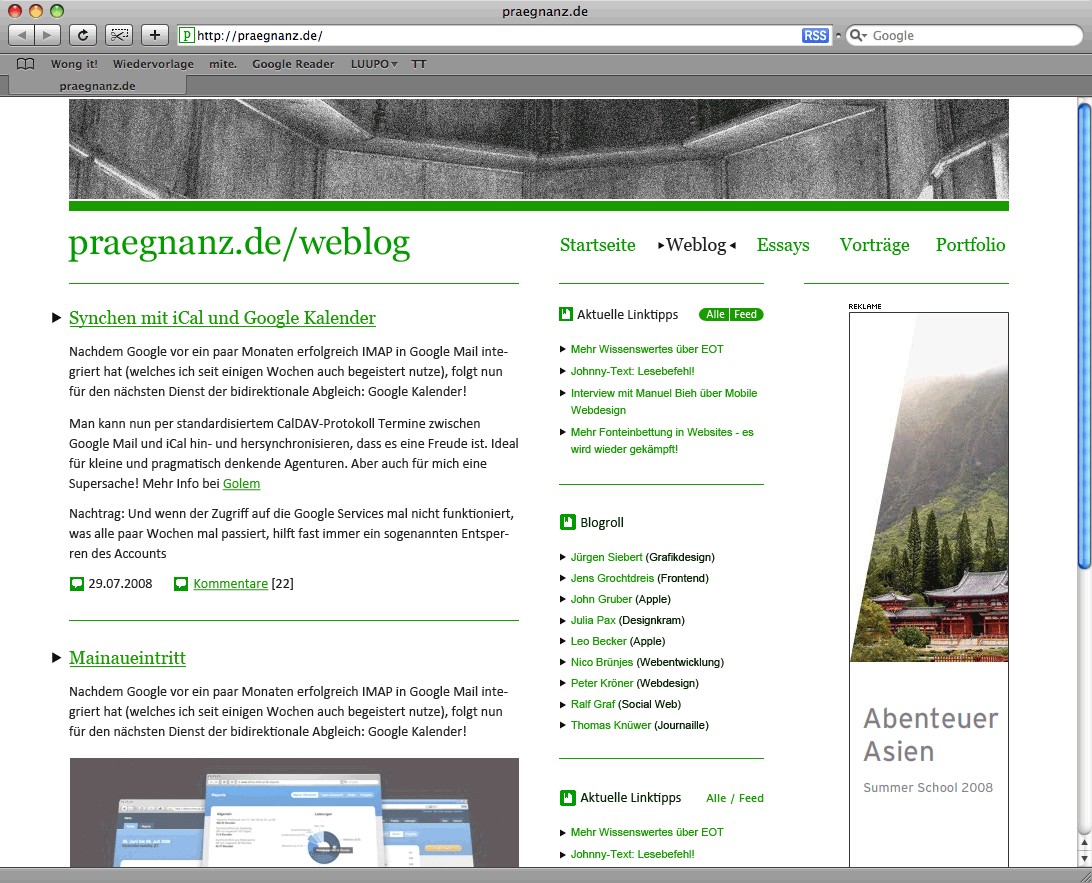Click the blue RSS badge in address bar
This screenshot has width=1092, height=883.
point(815,36)
